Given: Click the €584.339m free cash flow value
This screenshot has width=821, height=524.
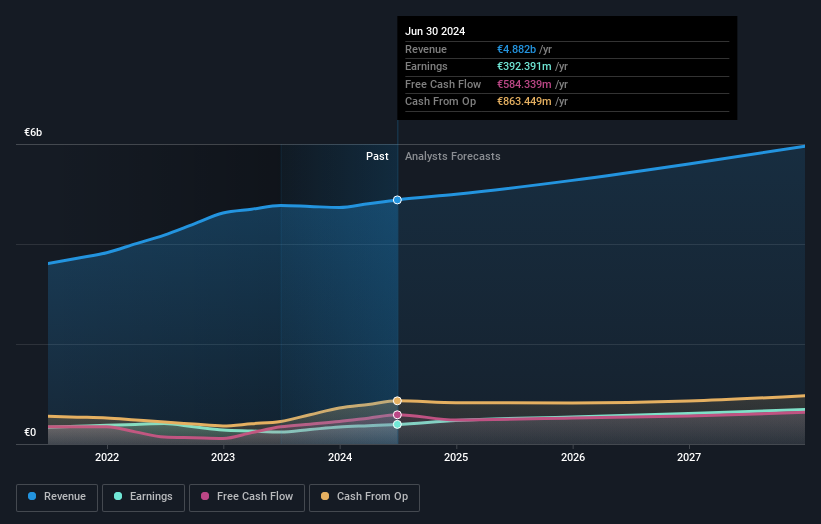Looking at the screenshot, I should [524, 84].
